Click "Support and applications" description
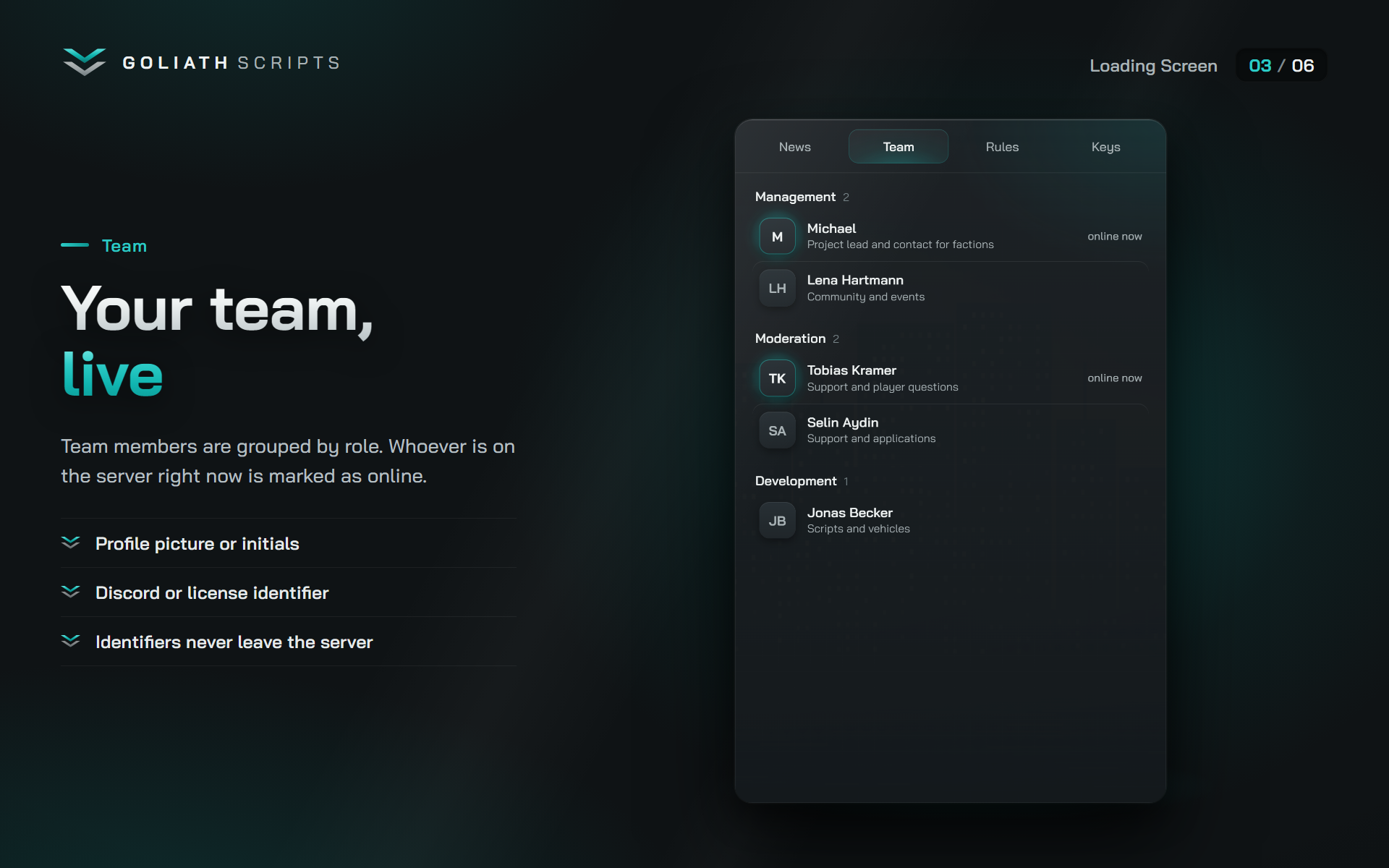Image resolution: width=1389 pixels, height=868 pixels. tap(871, 438)
